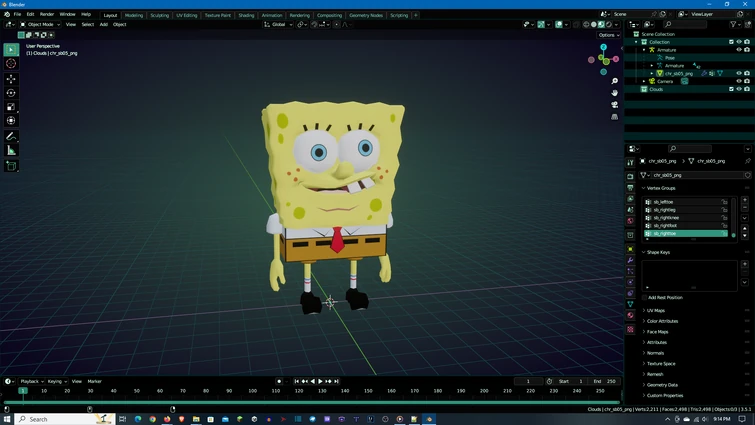755x425 pixels.
Task: Hide Camera in viewport
Action: coord(739,81)
